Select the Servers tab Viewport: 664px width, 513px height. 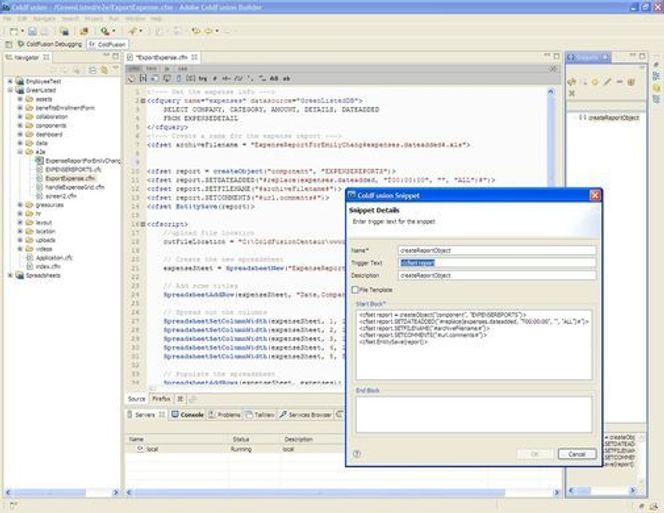click(146, 415)
